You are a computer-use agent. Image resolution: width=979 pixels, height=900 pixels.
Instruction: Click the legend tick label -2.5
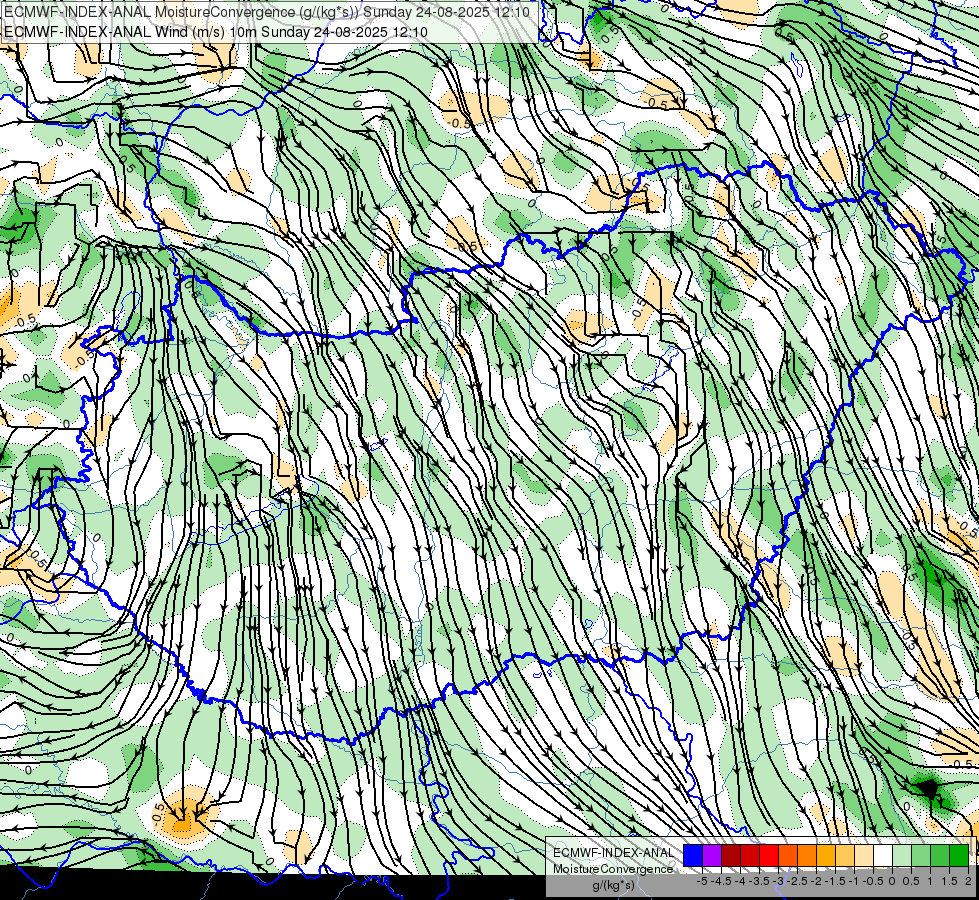[x=797, y=881]
